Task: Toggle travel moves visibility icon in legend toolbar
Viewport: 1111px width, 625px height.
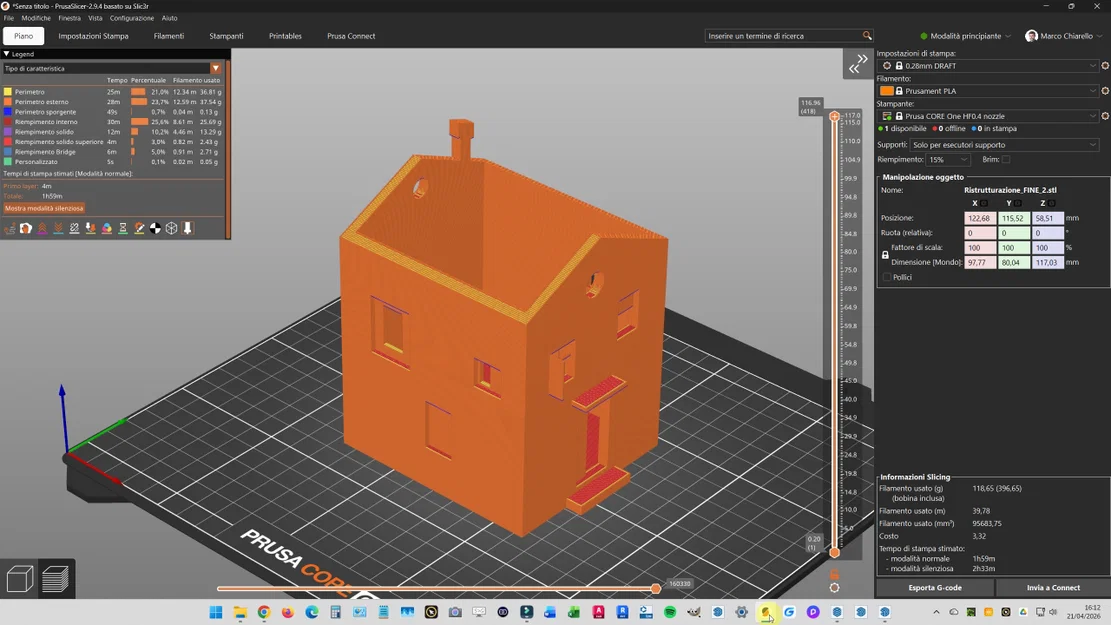Action: click(x=10, y=228)
